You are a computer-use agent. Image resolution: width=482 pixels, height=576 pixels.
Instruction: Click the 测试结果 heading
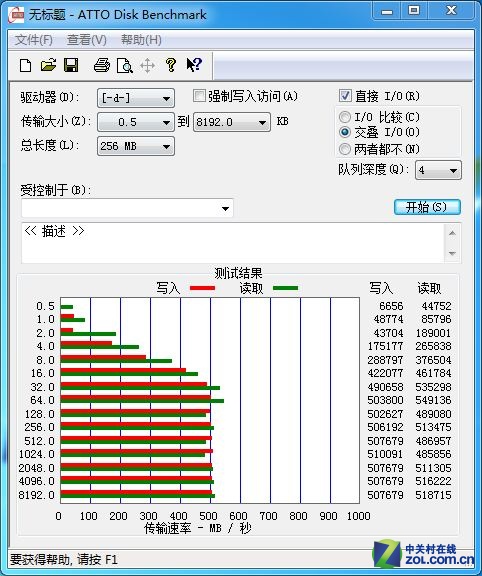238,273
